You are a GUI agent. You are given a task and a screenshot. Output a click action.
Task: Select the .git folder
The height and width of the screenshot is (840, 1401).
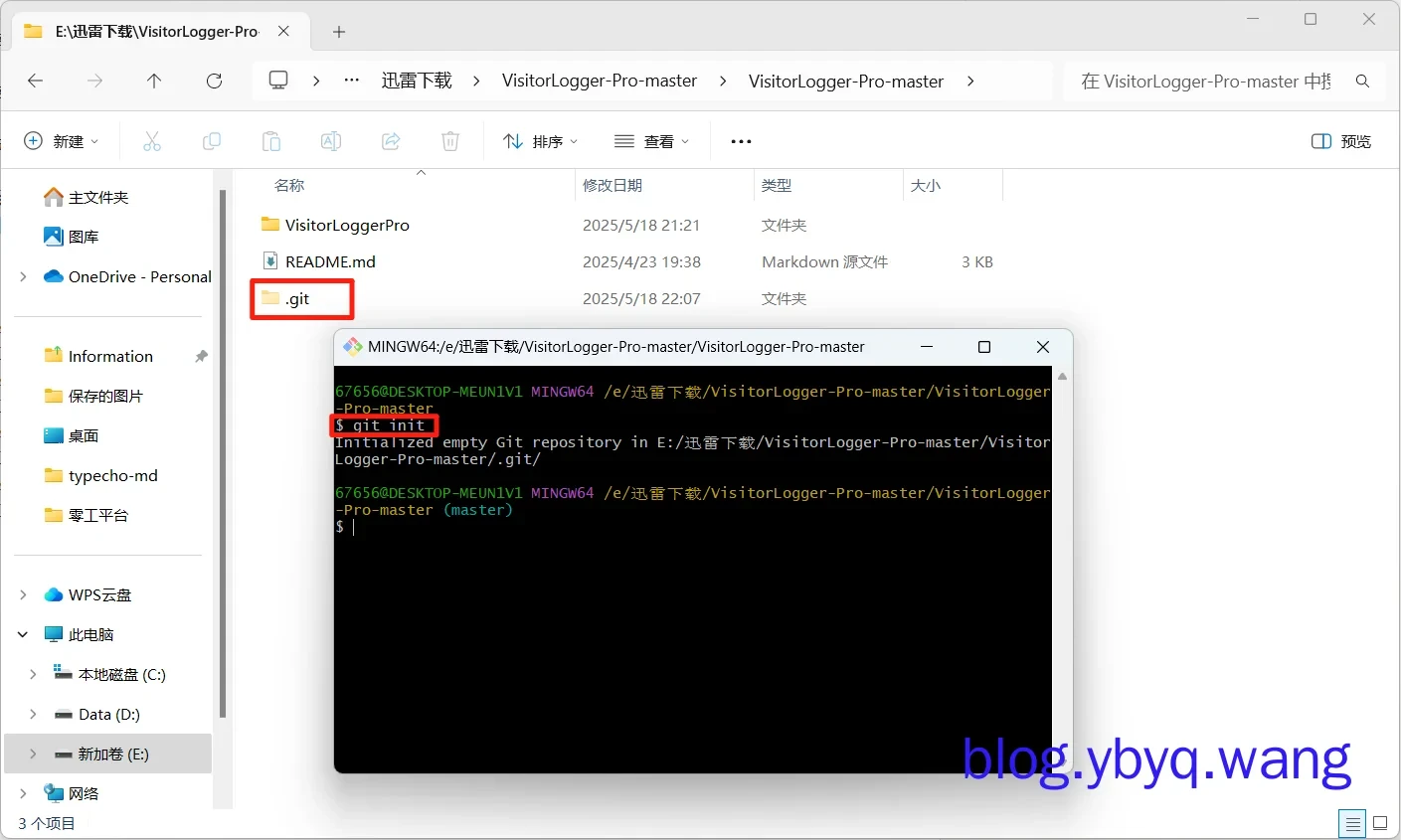click(297, 298)
